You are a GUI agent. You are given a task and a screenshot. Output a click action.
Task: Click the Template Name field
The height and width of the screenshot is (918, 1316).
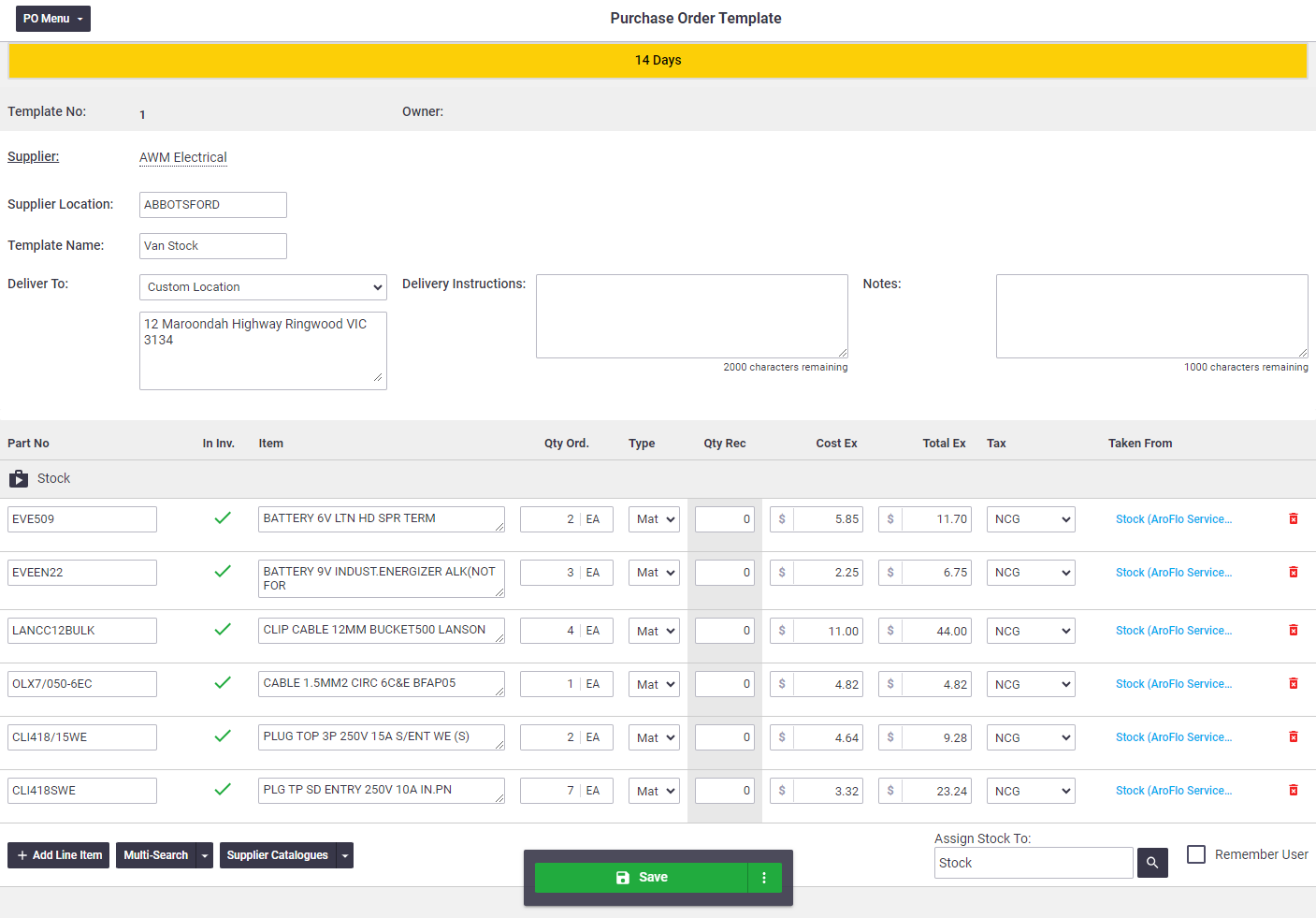[213, 246]
